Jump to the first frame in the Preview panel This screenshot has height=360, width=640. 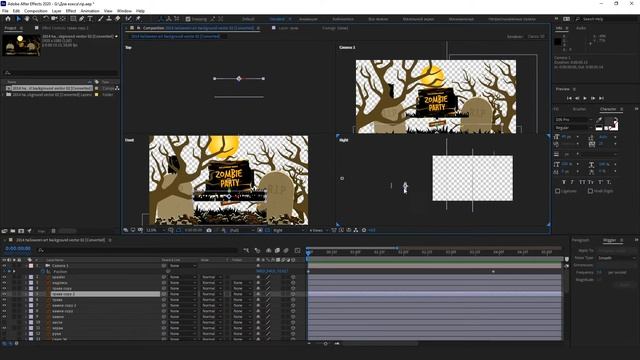pyautogui.click(x=569, y=98)
